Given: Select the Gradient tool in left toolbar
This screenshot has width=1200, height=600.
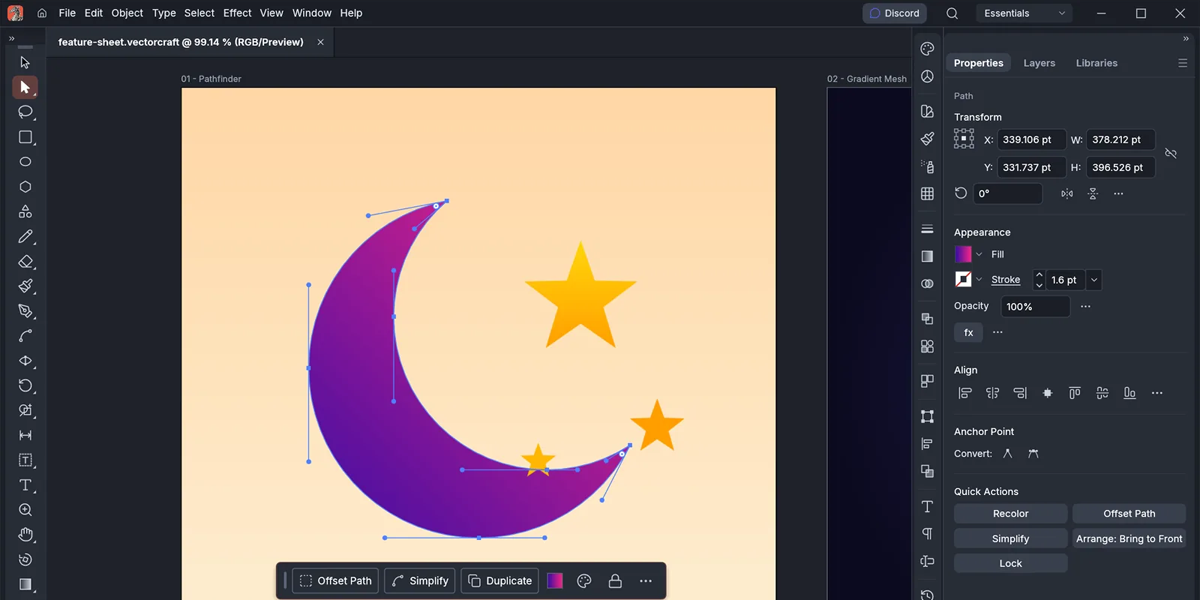Looking at the screenshot, I should [25, 585].
